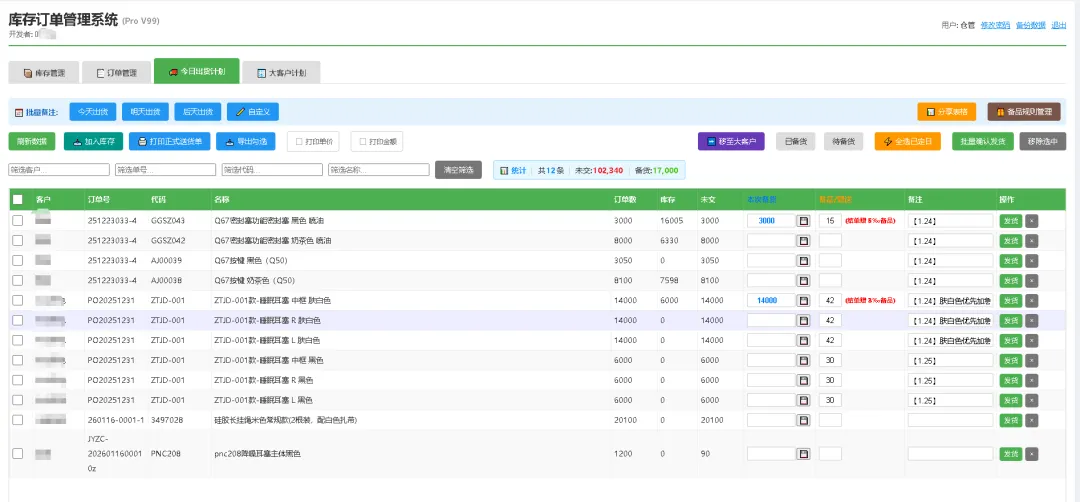Image resolution: width=1080 pixels, height=502 pixels.
Task: Click the 待备货 button
Action: click(x=843, y=142)
